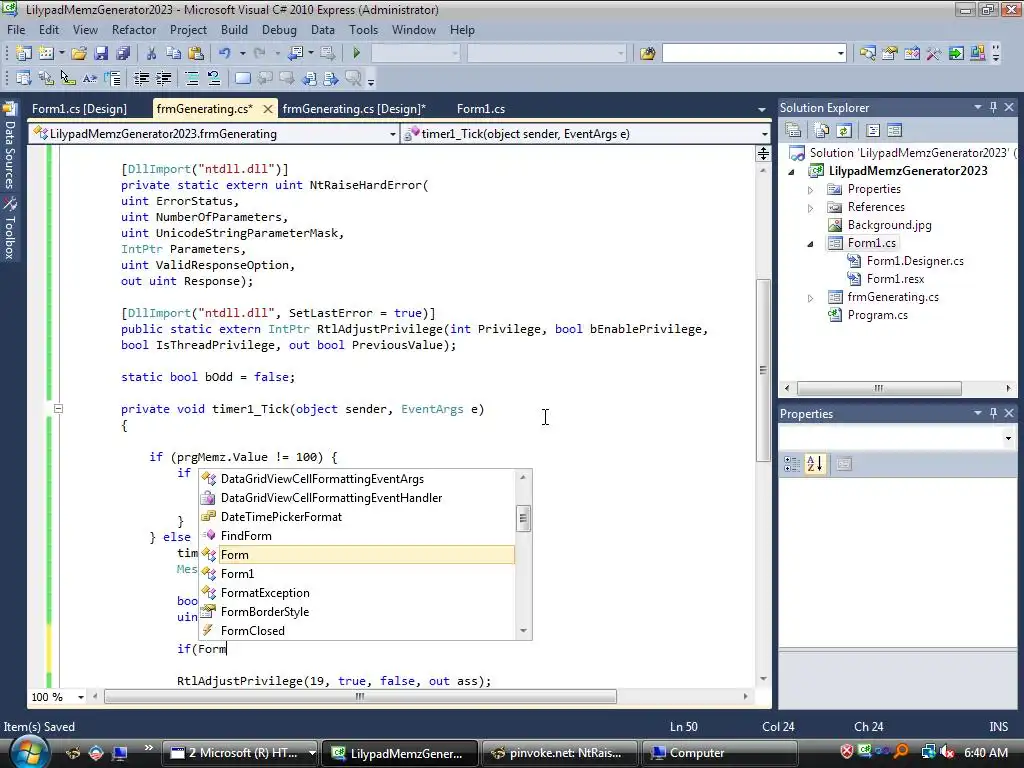Viewport: 1024px width, 768px height.
Task: Open the class selector dropdown frmGenerating
Action: [392, 134]
